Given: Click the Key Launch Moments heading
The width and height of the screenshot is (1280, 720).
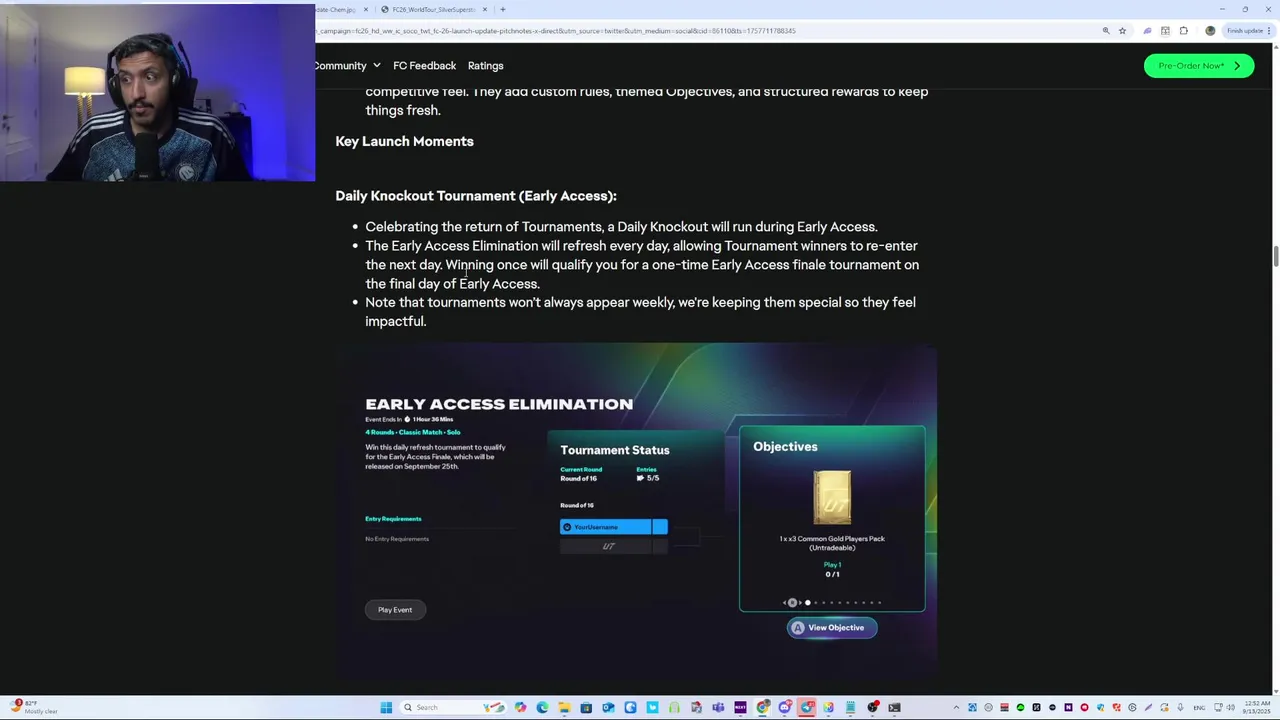Looking at the screenshot, I should point(404,141).
